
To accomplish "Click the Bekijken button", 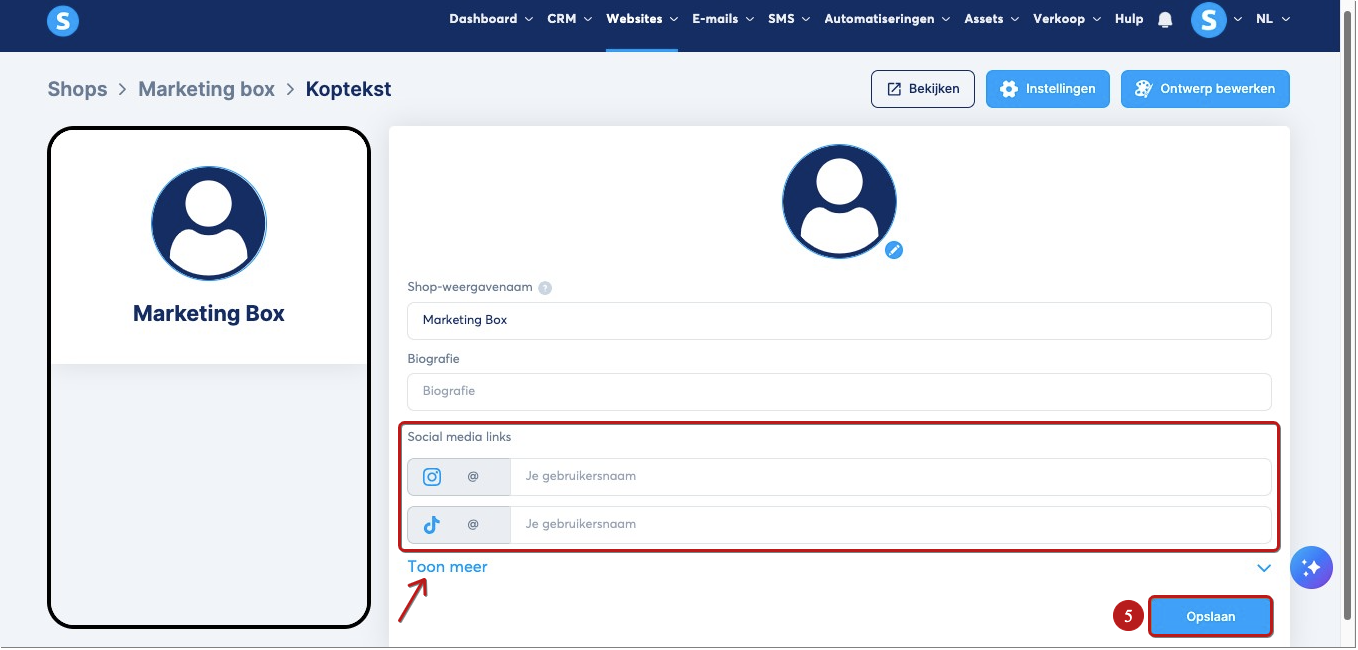I will 923,89.
